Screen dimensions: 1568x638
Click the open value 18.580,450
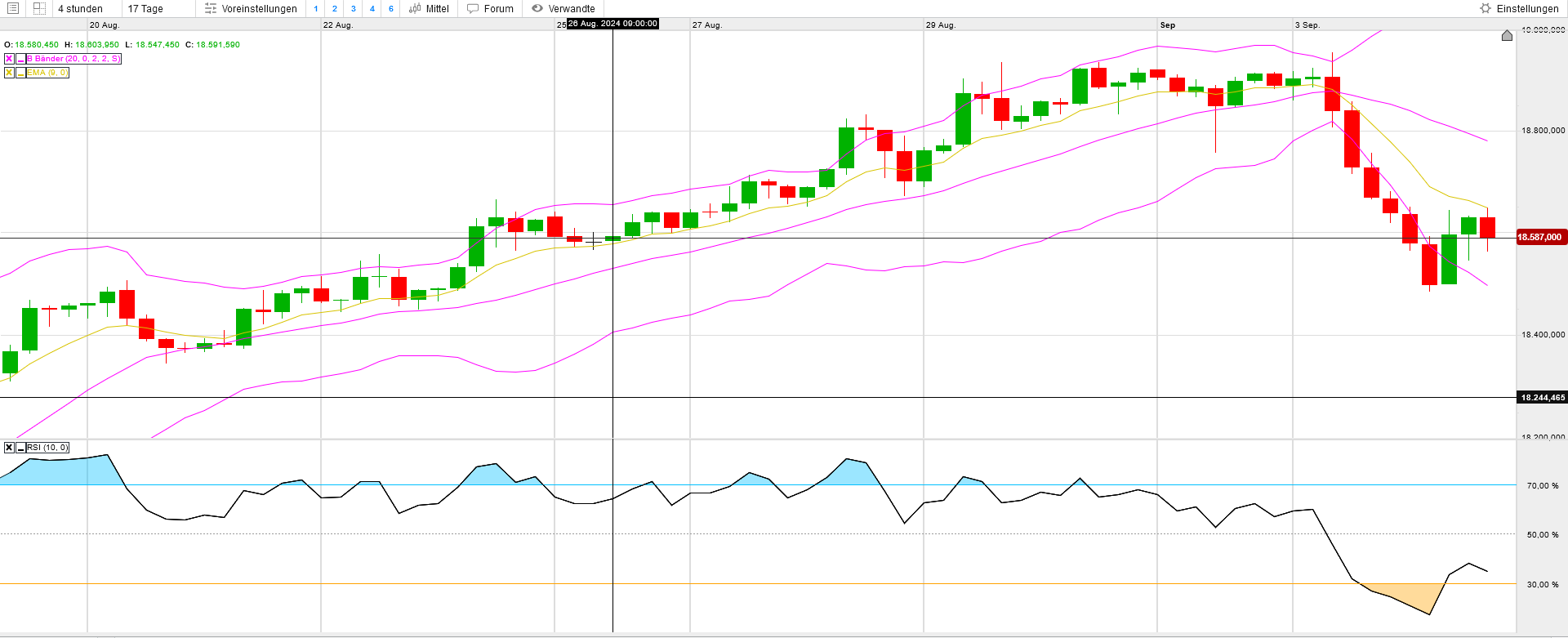pyautogui.click(x=37, y=45)
